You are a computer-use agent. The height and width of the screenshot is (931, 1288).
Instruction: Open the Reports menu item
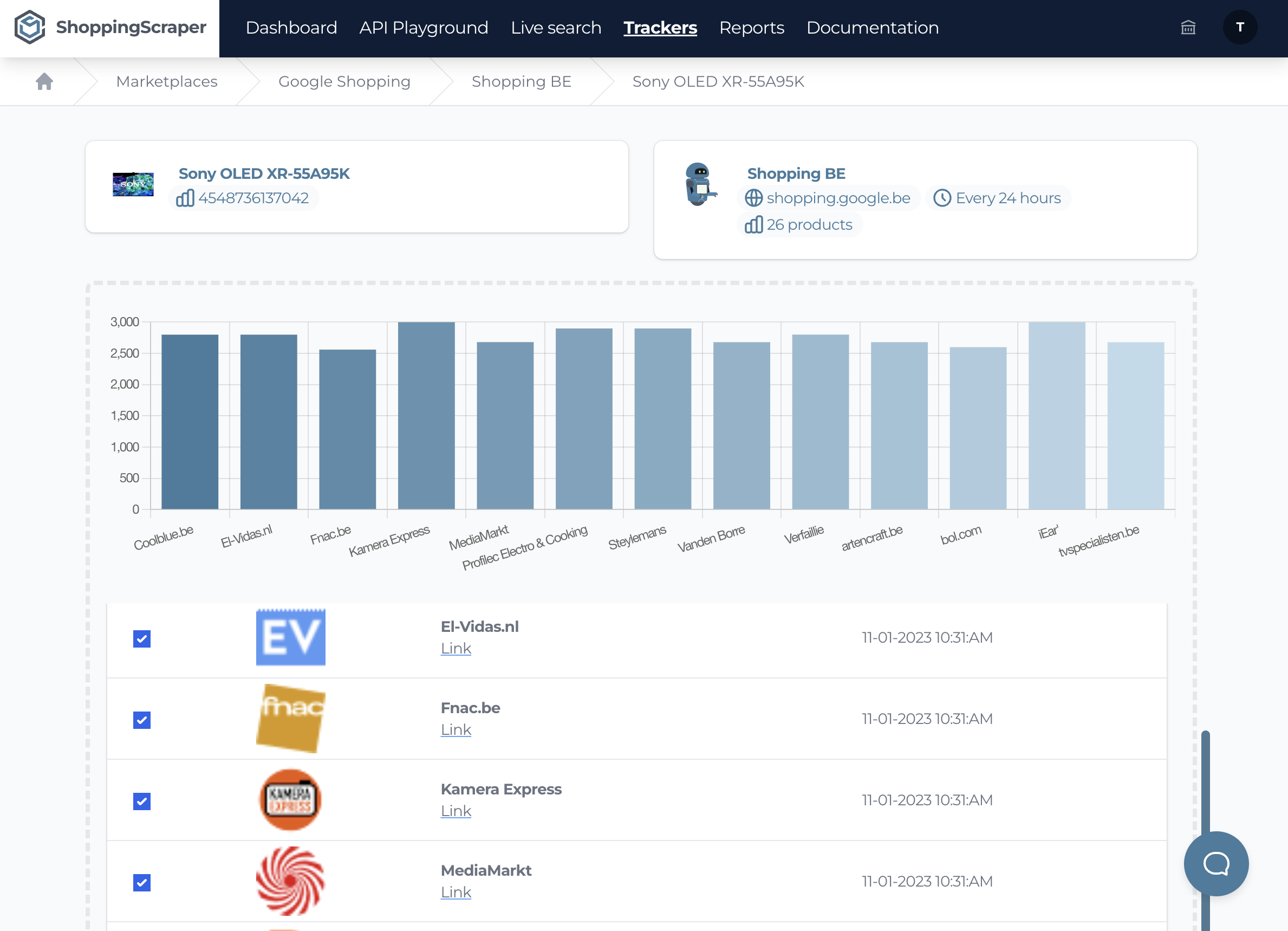coord(751,28)
